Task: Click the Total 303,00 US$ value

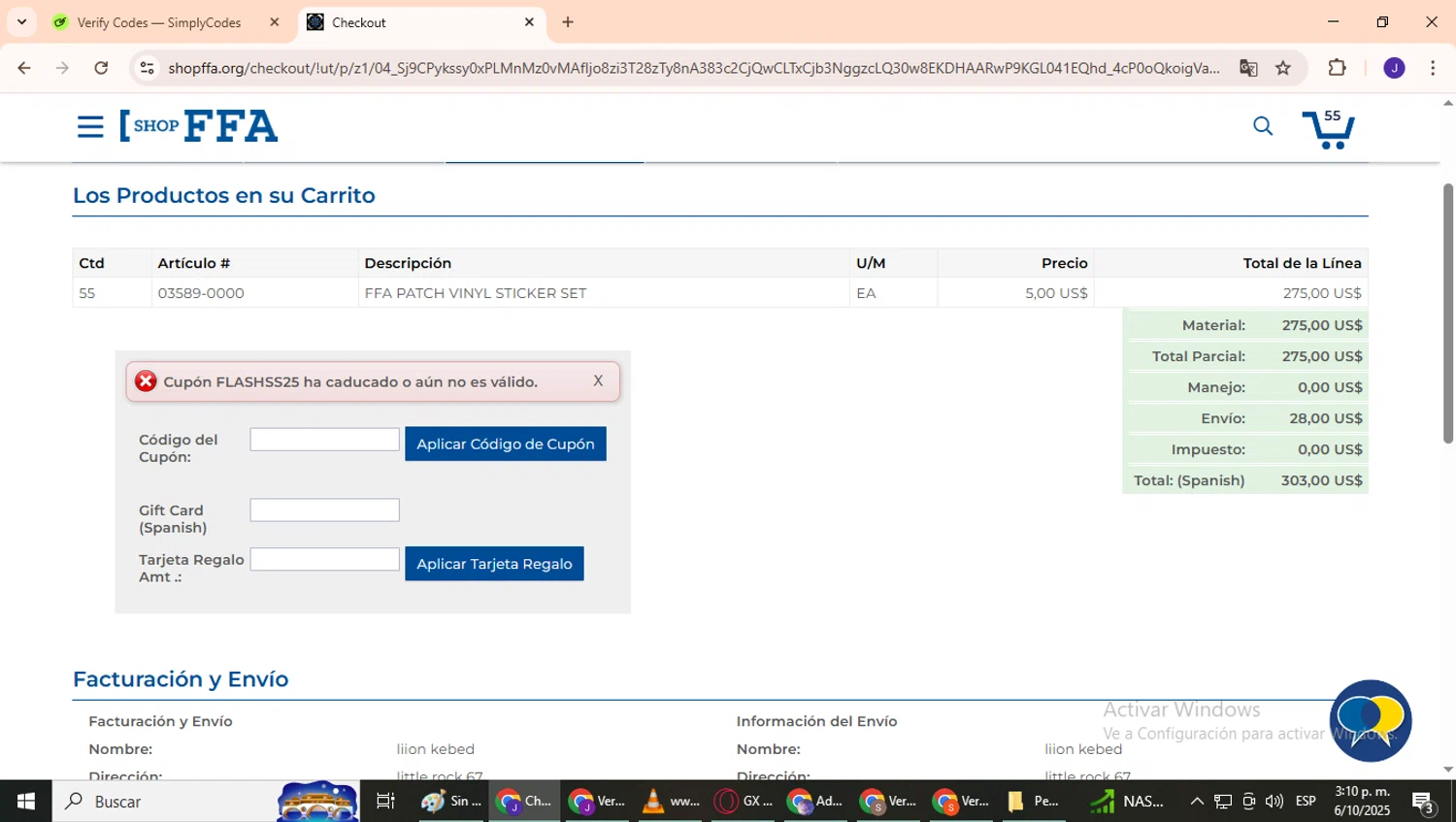Action: point(1321,480)
